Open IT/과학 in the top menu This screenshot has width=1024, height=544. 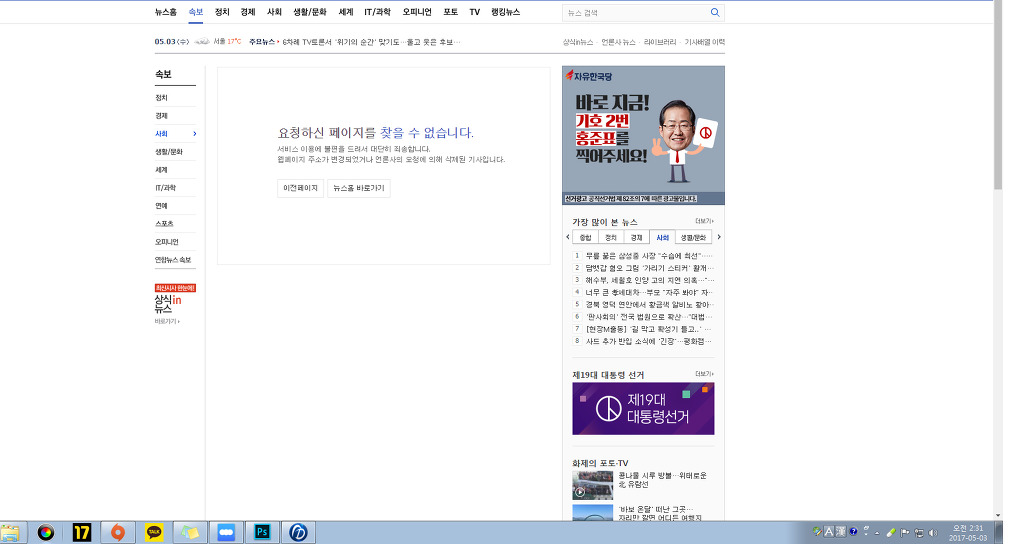click(377, 12)
